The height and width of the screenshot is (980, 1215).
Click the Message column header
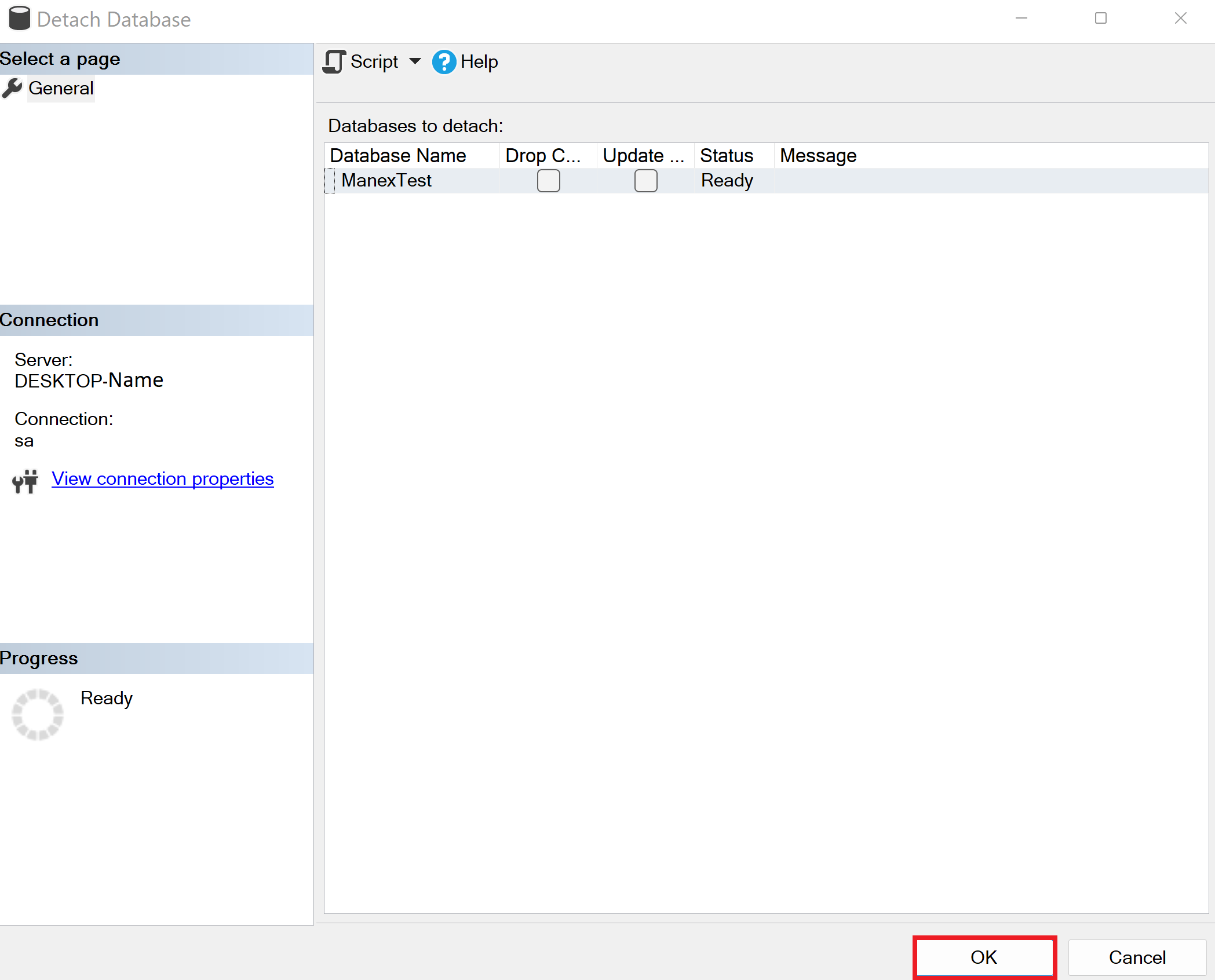click(818, 156)
